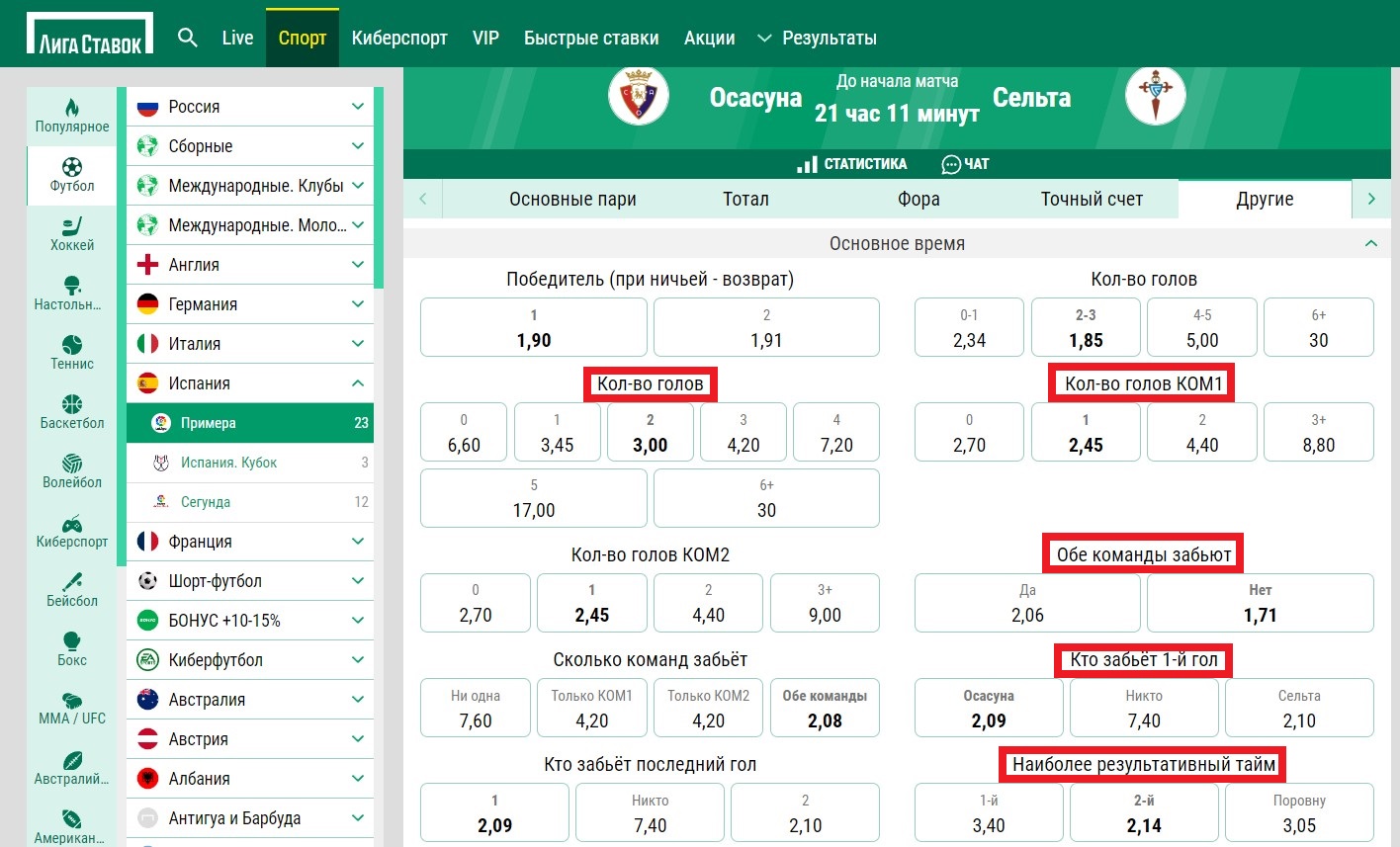Bet Осасуна scores first goal 2,09
This screenshot has width=1400, height=847.
[x=989, y=708]
